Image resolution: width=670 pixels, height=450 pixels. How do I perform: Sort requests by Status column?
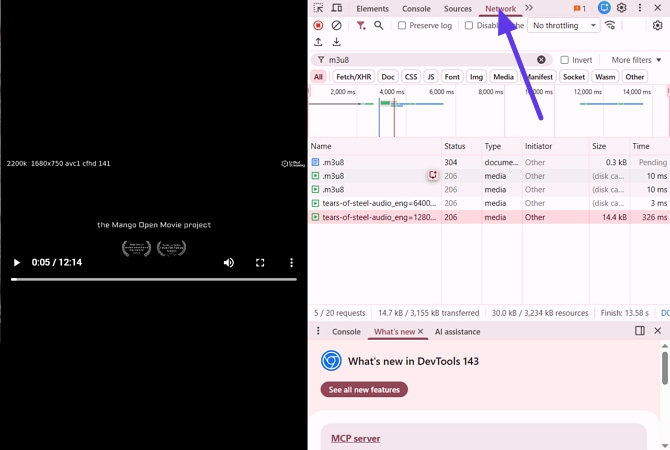[x=461, y=146]
